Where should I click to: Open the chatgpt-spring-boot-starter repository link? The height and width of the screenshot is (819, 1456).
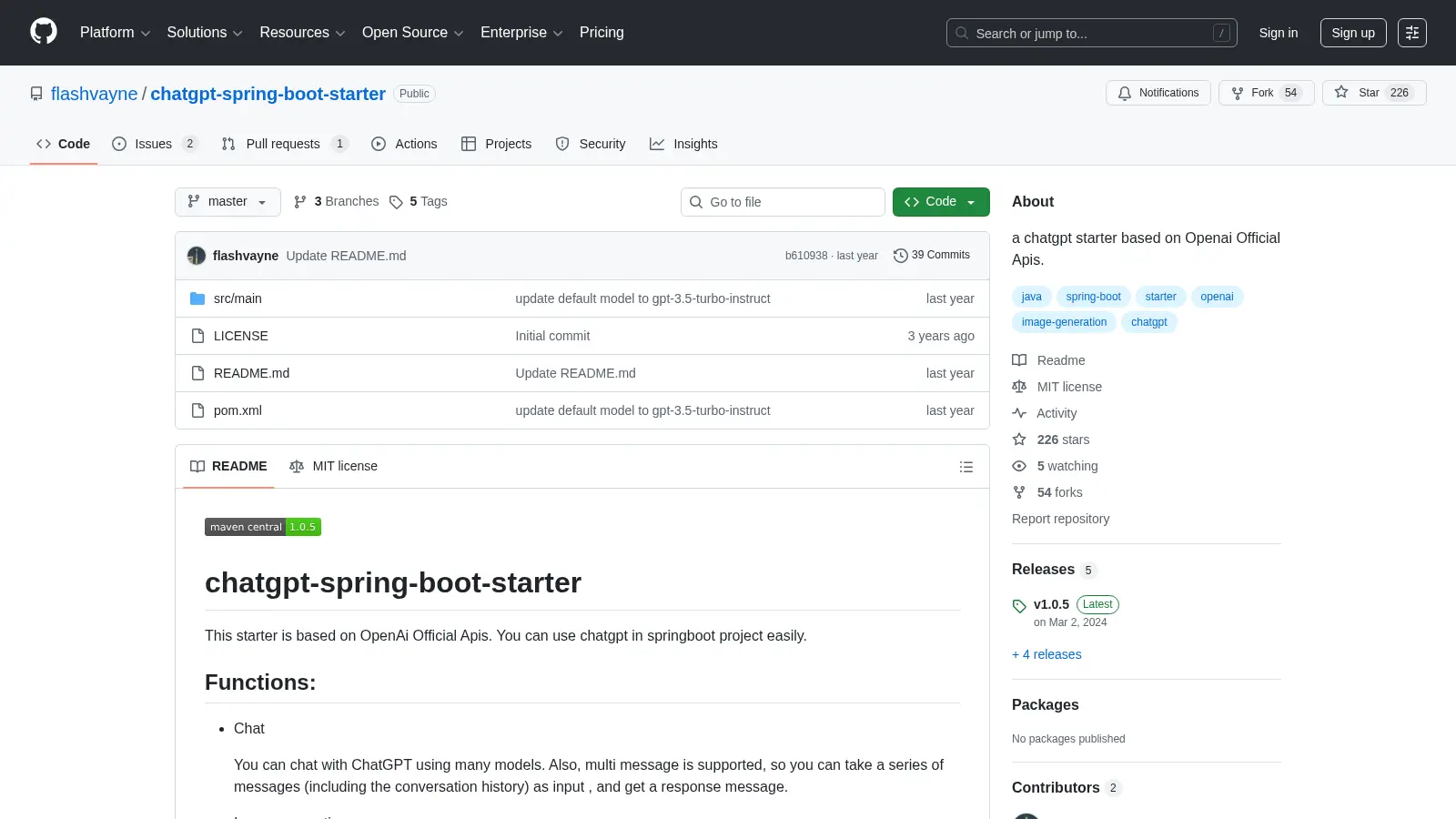(268, 94)
